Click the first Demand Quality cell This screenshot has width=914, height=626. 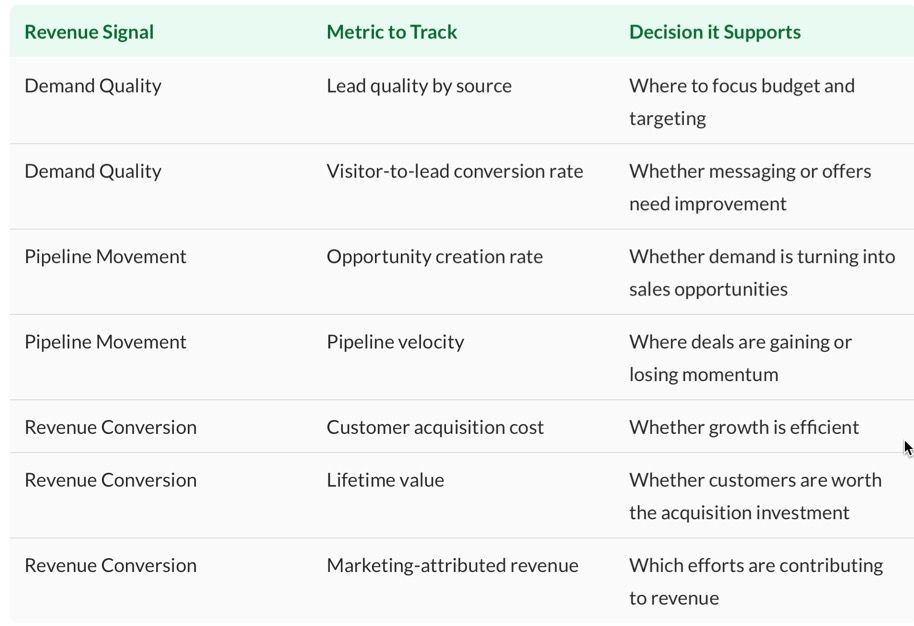coord(93,86)
